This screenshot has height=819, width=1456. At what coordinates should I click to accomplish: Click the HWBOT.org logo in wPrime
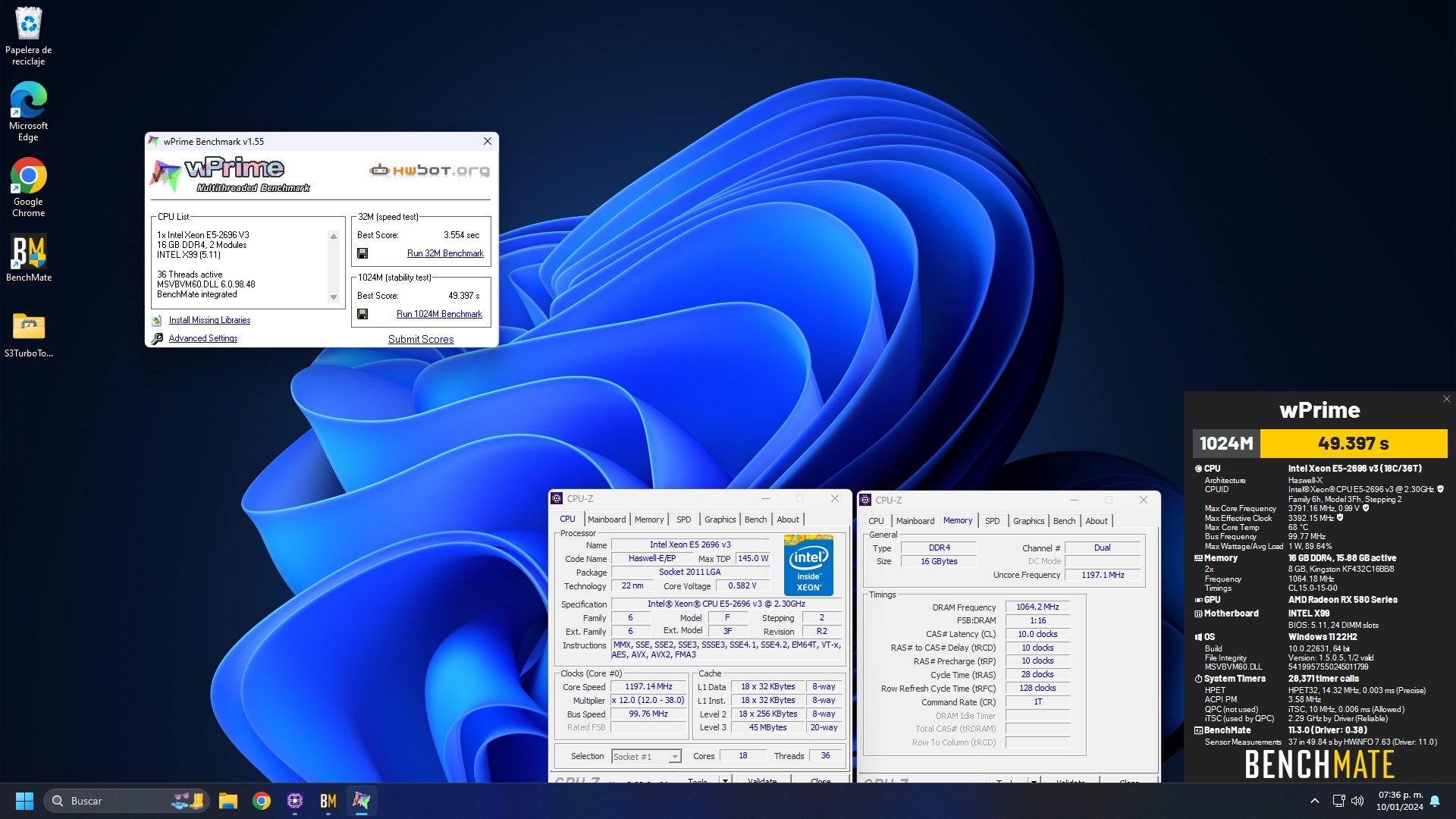[429, 171]
